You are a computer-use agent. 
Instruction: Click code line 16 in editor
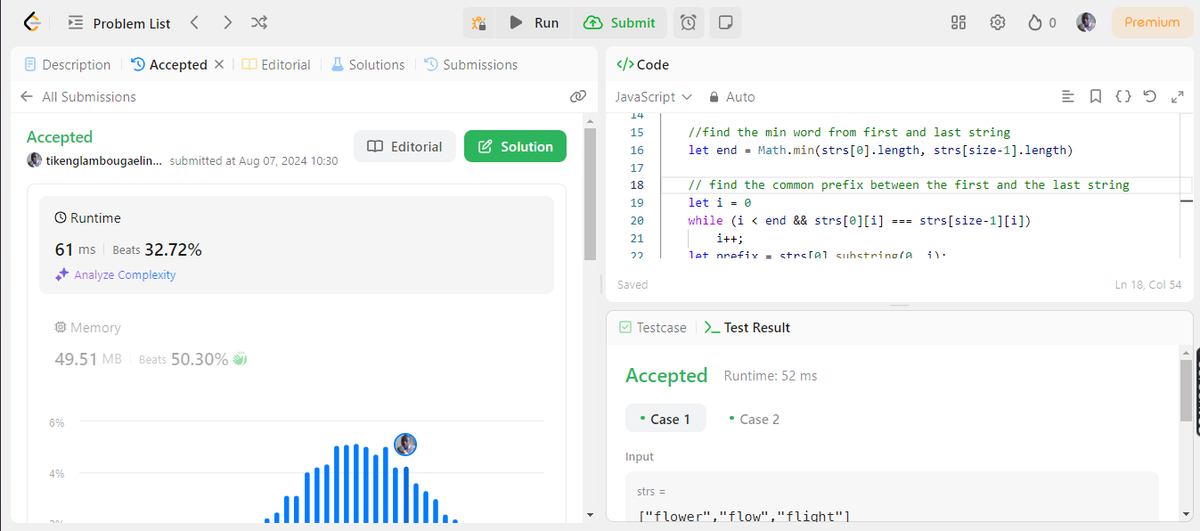click(880, 150)
